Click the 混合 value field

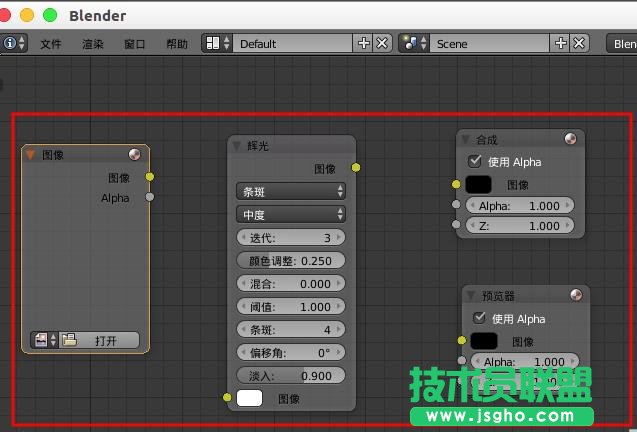coord(291,283)
